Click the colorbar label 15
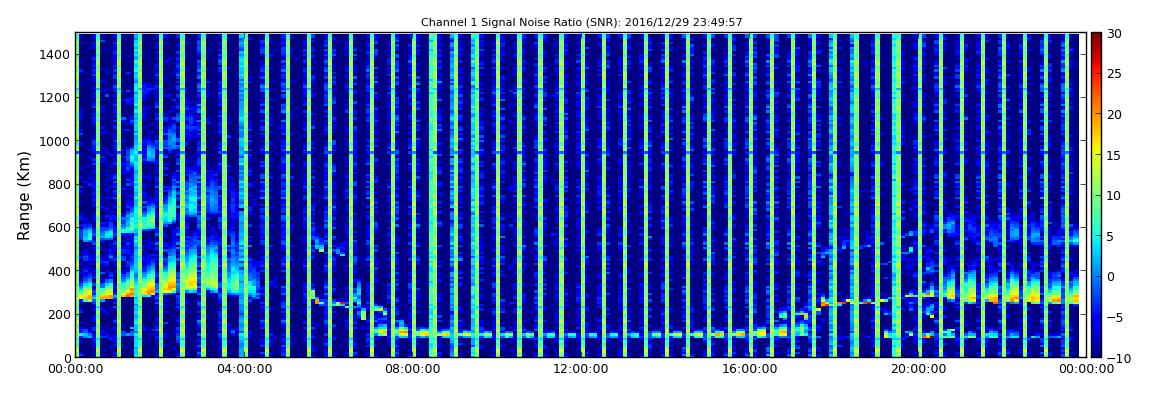Viewport: 1150px width, 407px height. 1115,155
